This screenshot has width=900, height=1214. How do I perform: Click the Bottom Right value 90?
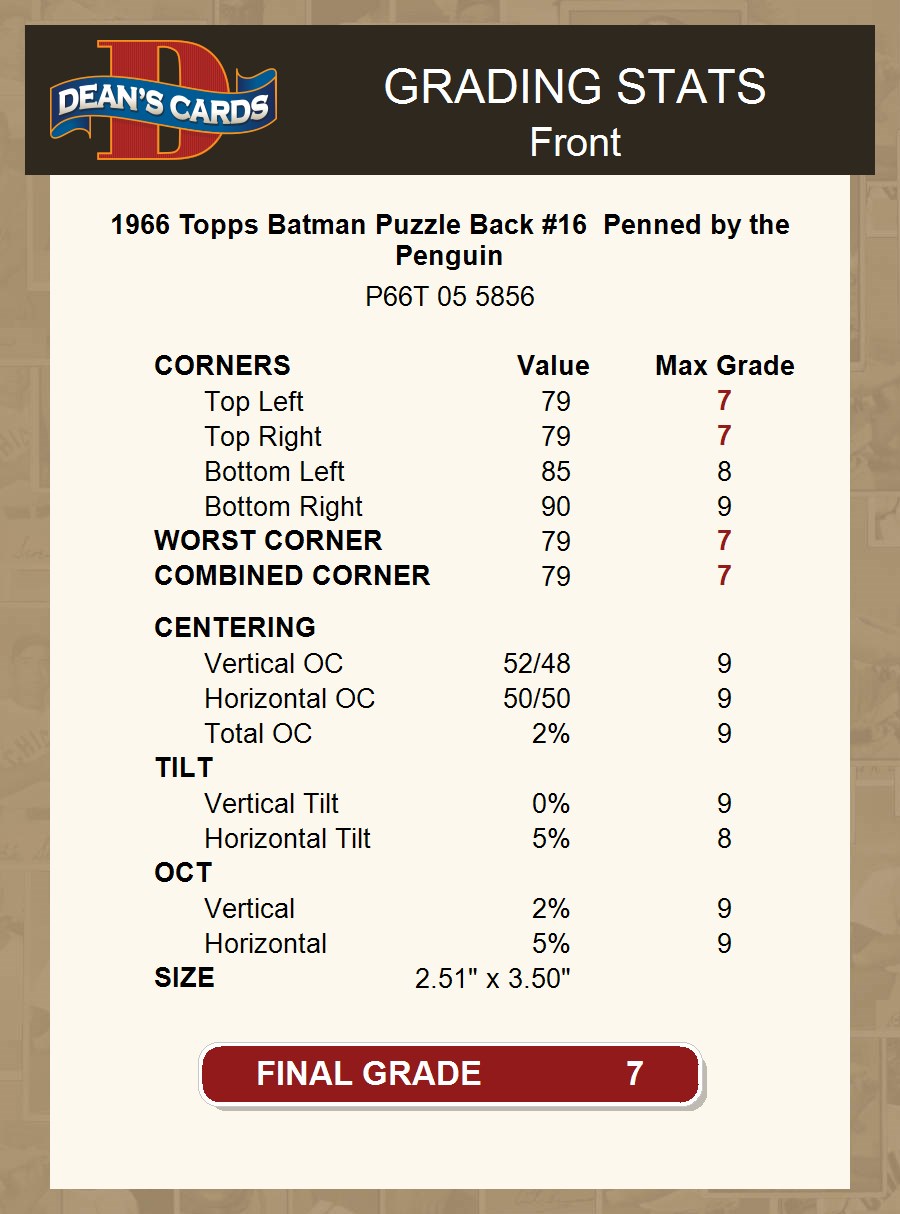[x=555, y=507]
